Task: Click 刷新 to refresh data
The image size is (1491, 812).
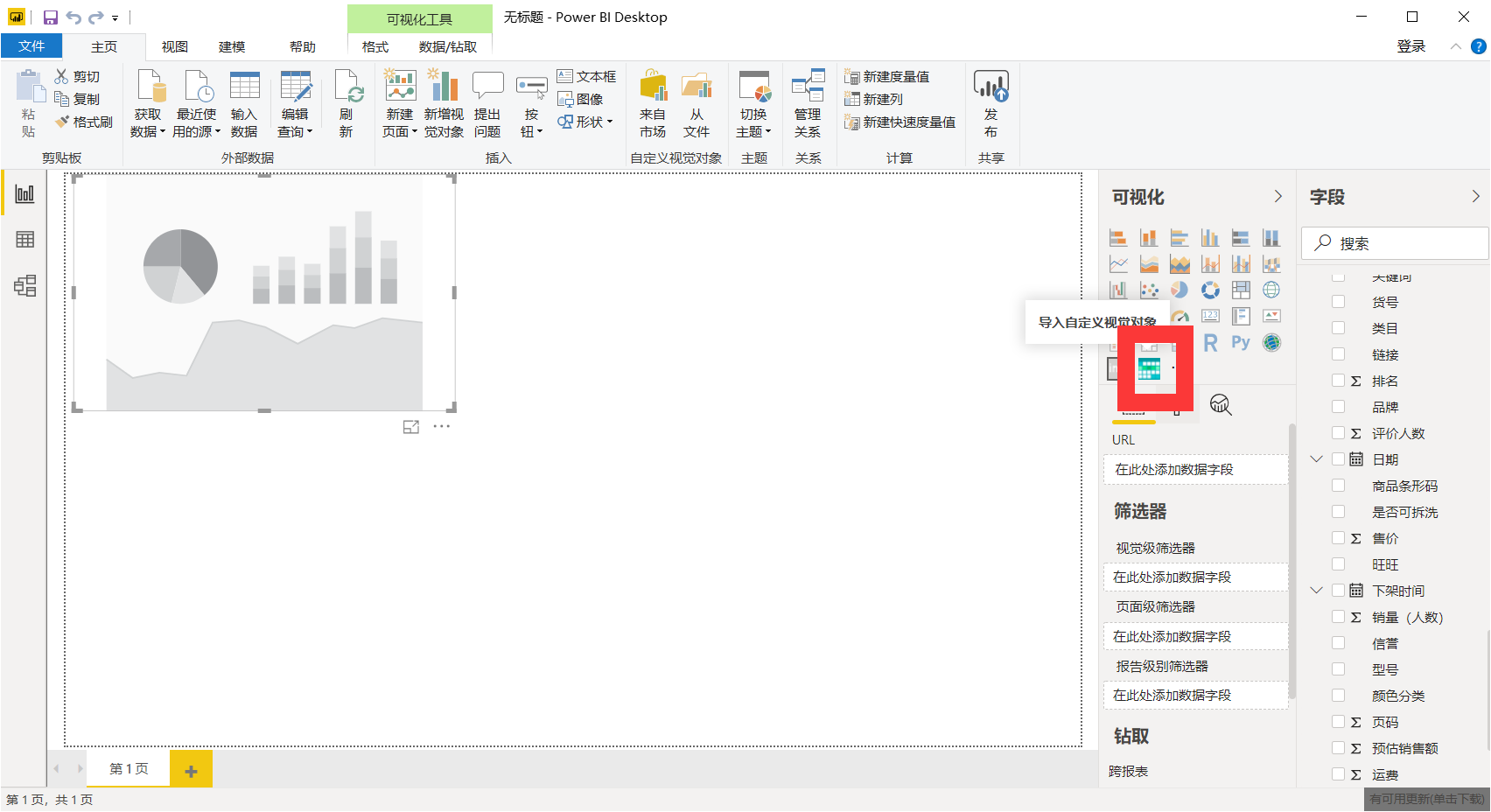Action: point(347,103)
